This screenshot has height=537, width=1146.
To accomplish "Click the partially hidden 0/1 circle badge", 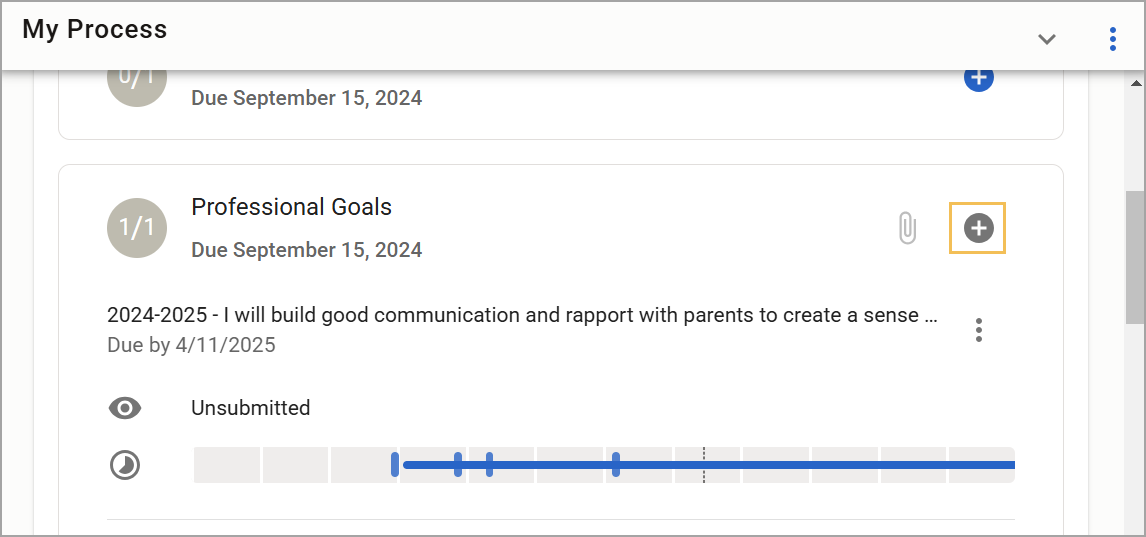I will pos(137,88).
